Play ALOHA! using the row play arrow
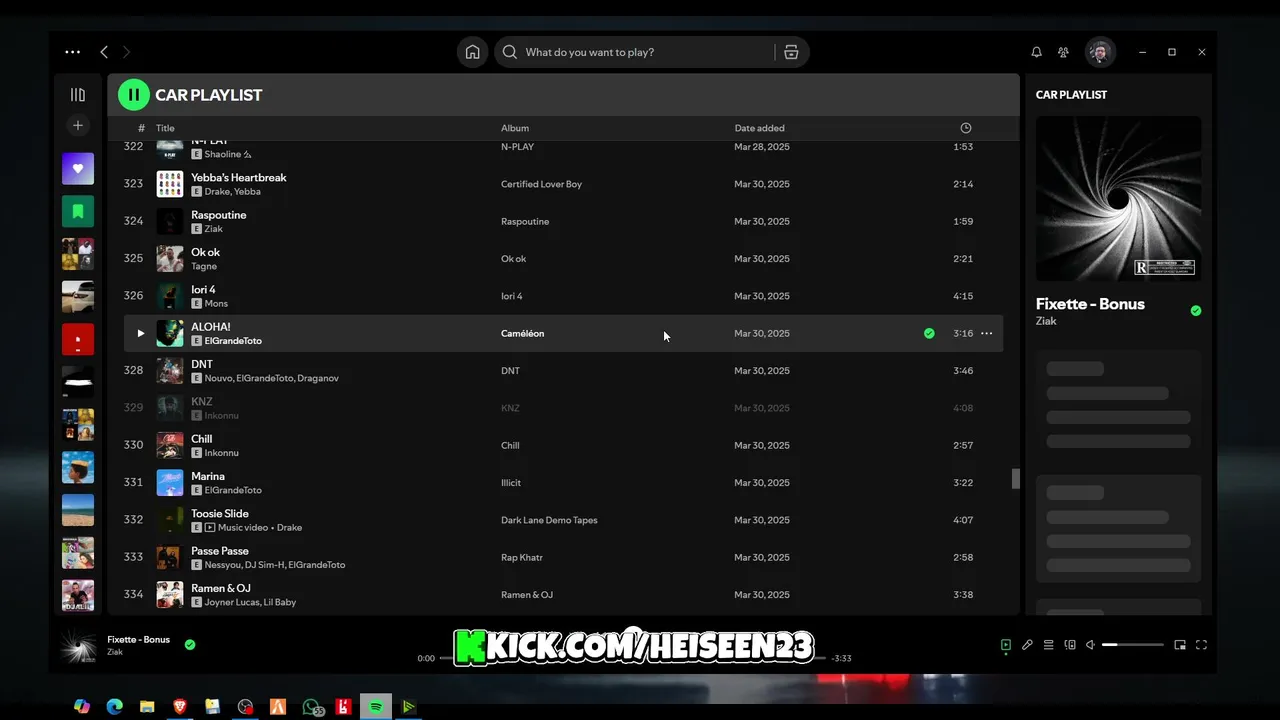The height and width of the screenshot is (720, 1280). 140,333
